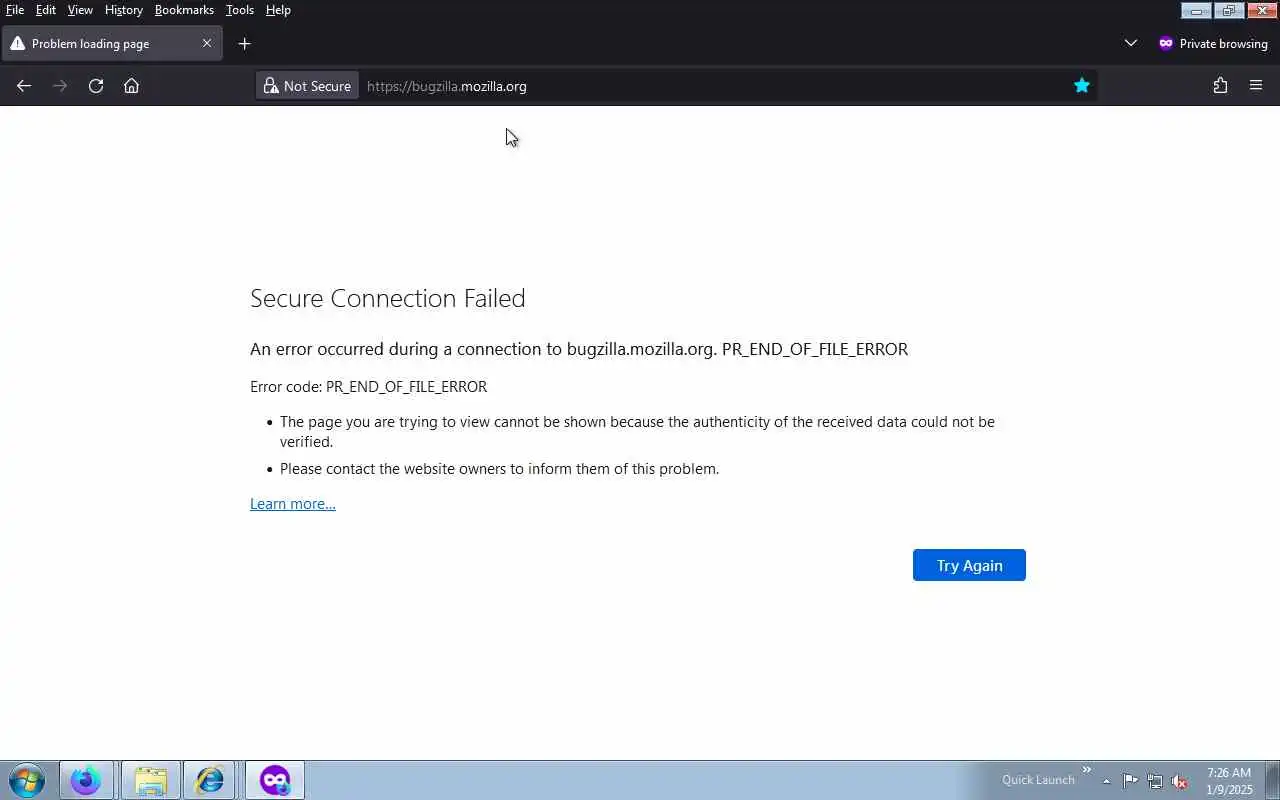Go to the home page icon
This screenshot has height=800, width=1280.
pyautogui.click(x=131, y=86)
